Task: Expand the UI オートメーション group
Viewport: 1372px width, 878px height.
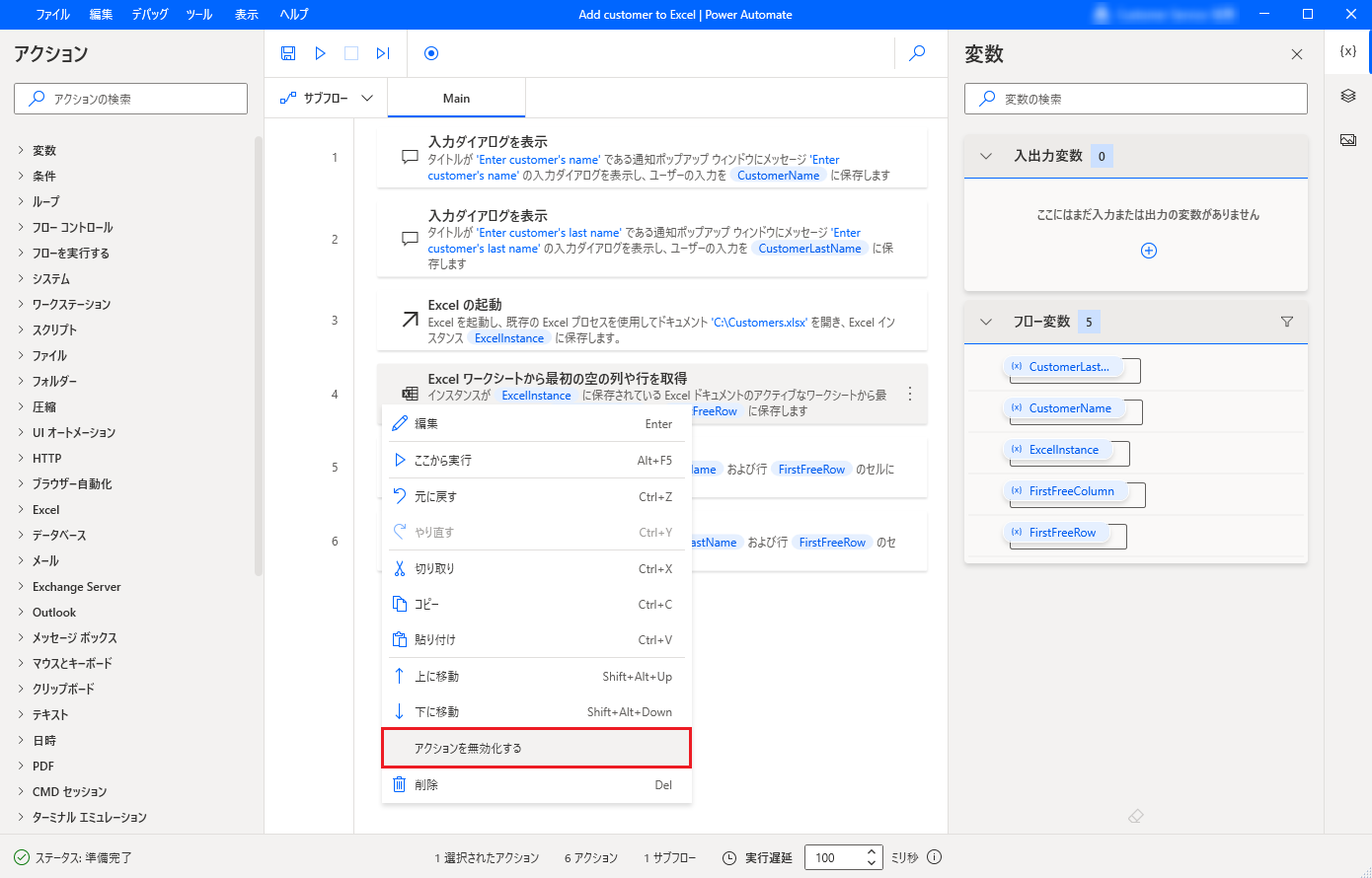Action: pos(21,432)
